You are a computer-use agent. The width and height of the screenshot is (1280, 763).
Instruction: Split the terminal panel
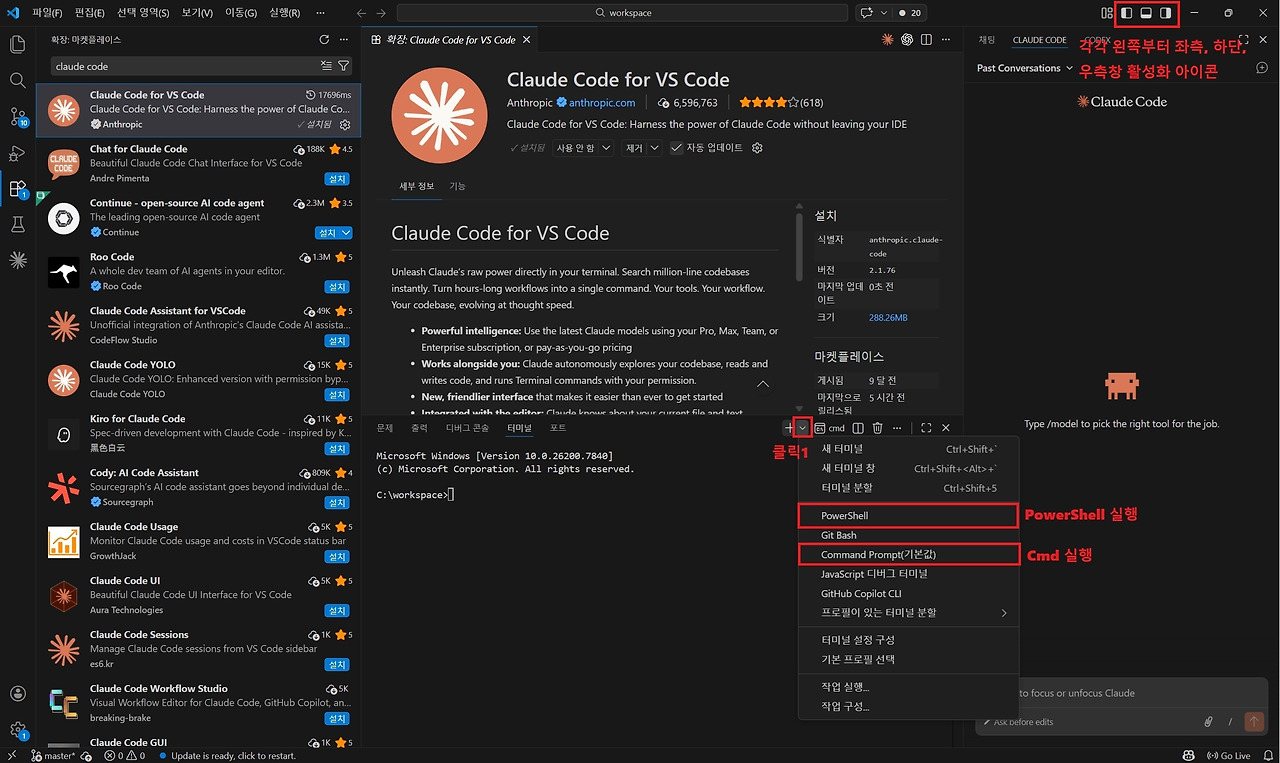(x=858, y=428)
